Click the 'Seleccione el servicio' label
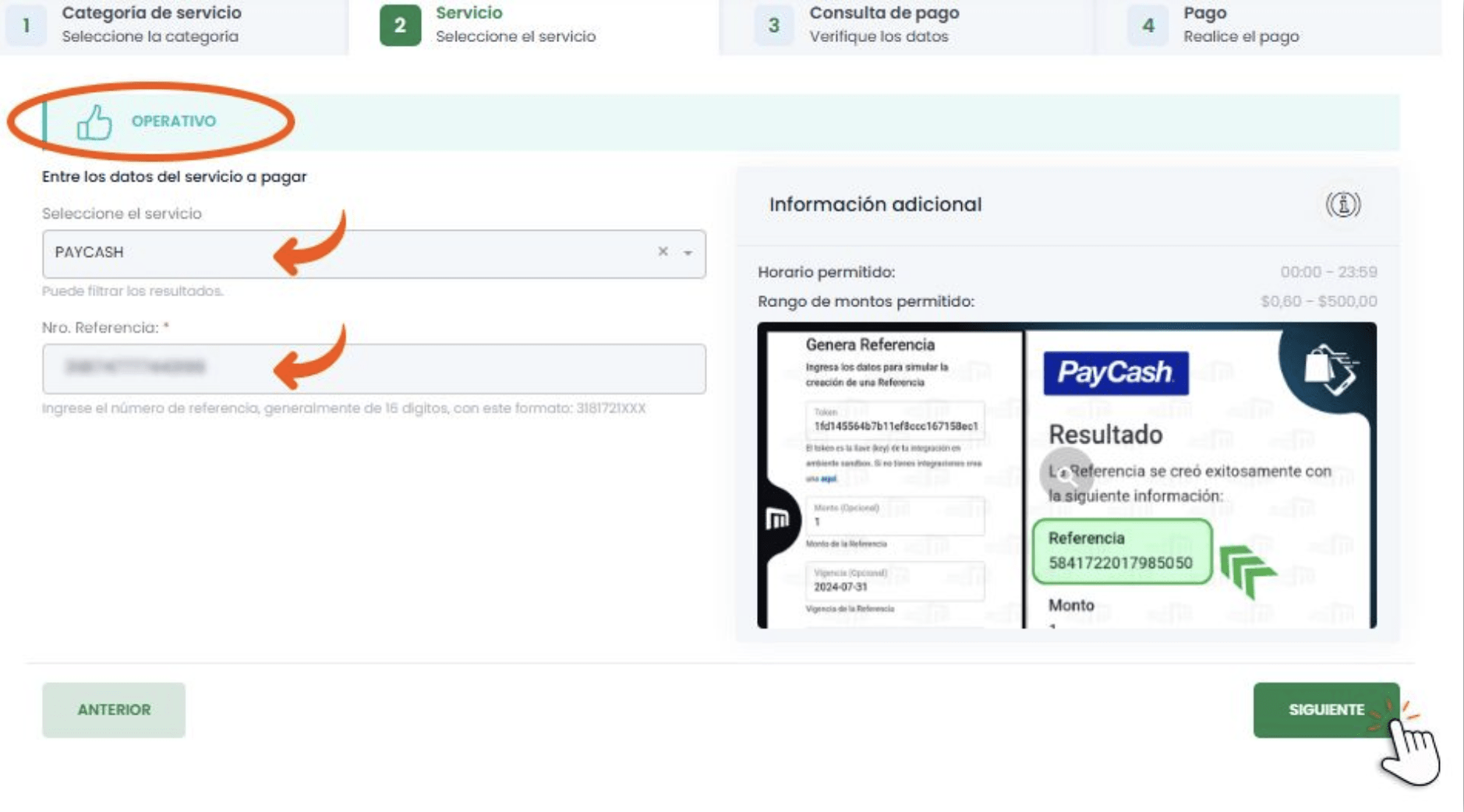The image size is (1464, 812). (x=122, y=214)
